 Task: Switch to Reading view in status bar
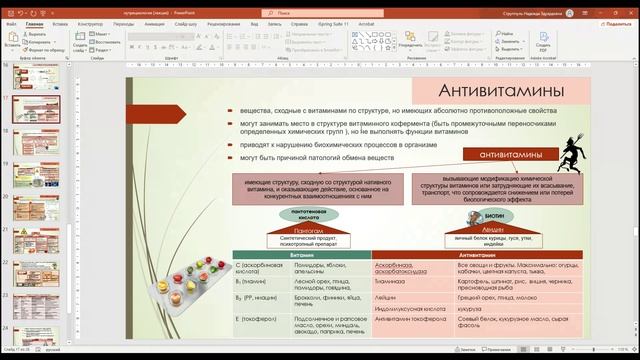tap(549, 349)
